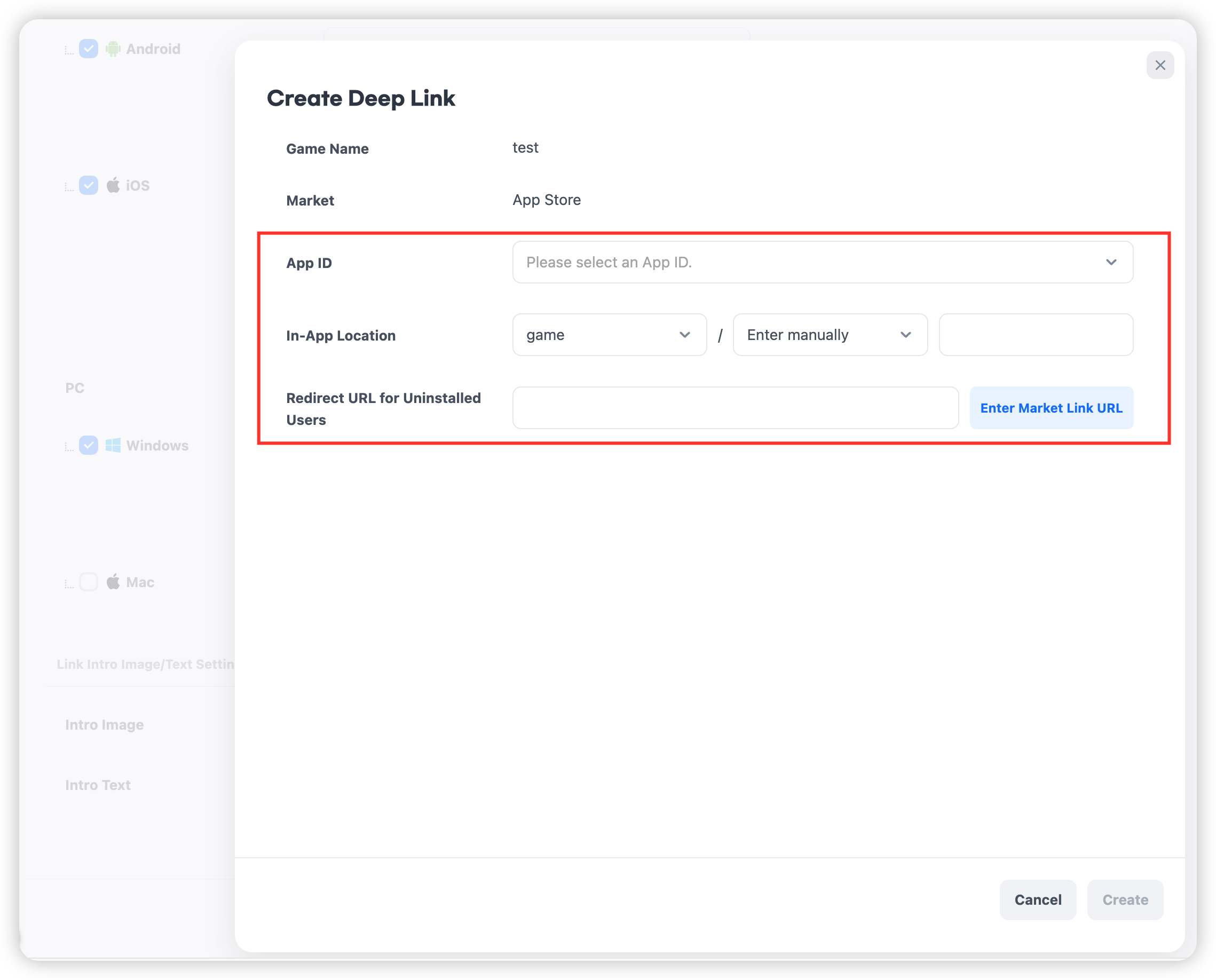Uncheck the Windows checkbox
Viewport: 1216px width, 980px height.
click(89, 445)
